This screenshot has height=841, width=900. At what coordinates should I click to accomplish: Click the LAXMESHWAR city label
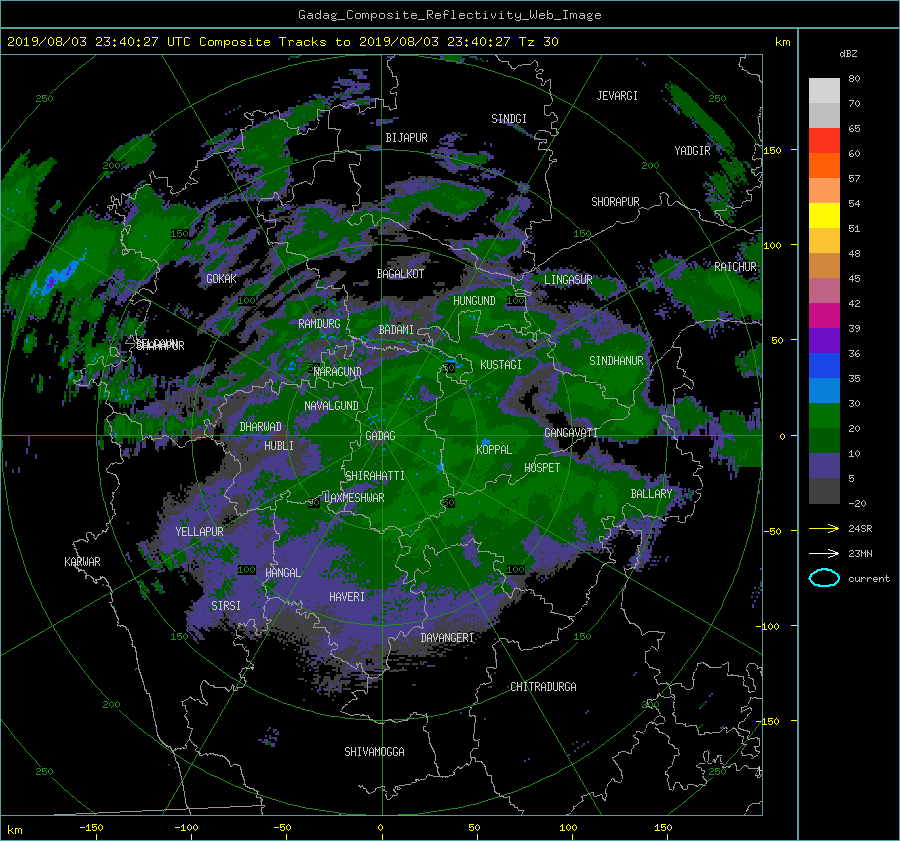(354, 498)
